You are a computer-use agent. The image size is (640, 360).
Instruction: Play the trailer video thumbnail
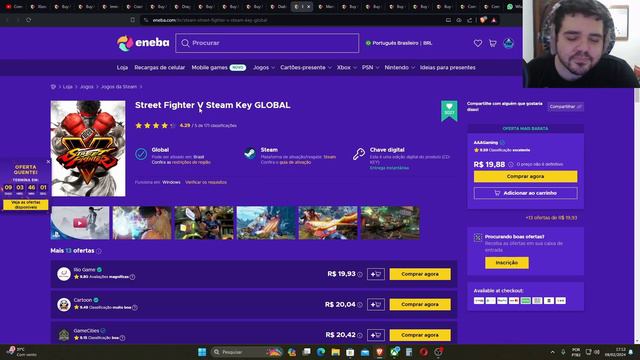point(80,223)
